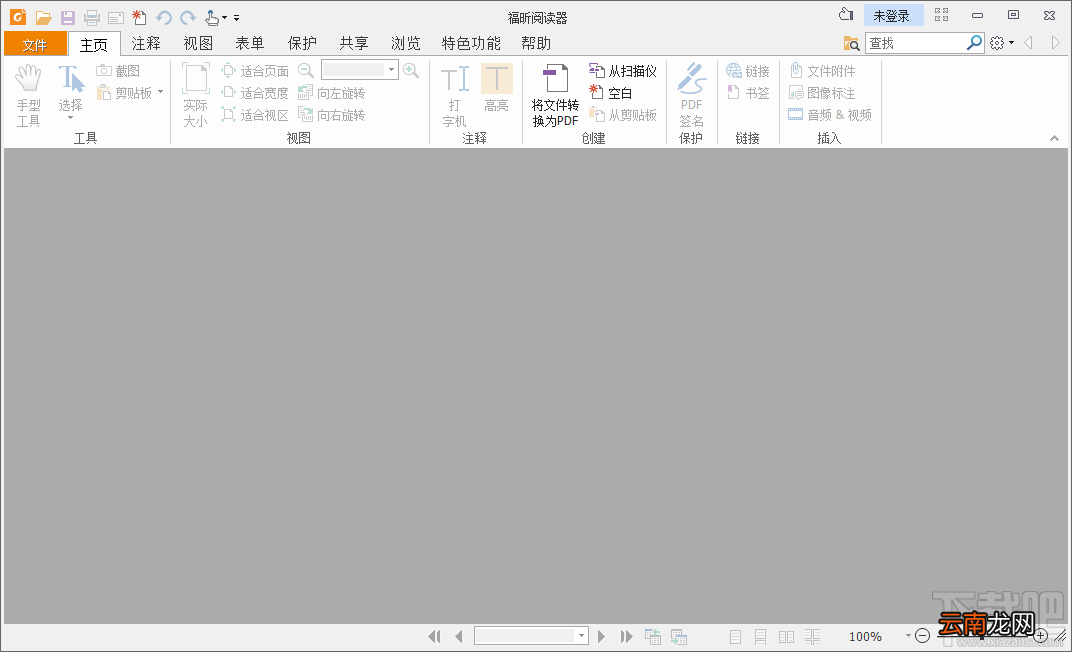This screenshot has height=652, width=1072.
Task: Click the 截图 snapshot button
Action: pyautogui.click(x=118, y=70)
